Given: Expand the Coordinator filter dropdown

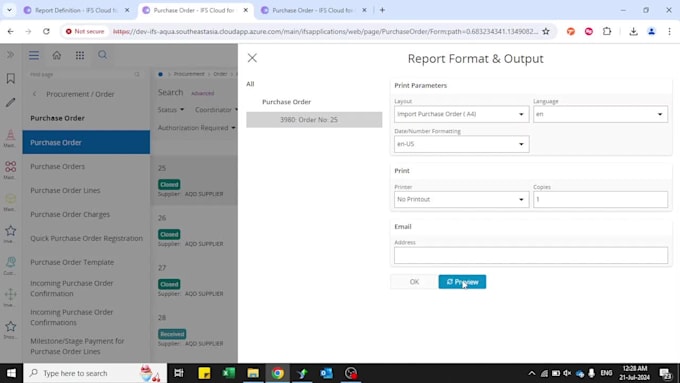Looking at the screenshot, I should click(x=216, y=110).
